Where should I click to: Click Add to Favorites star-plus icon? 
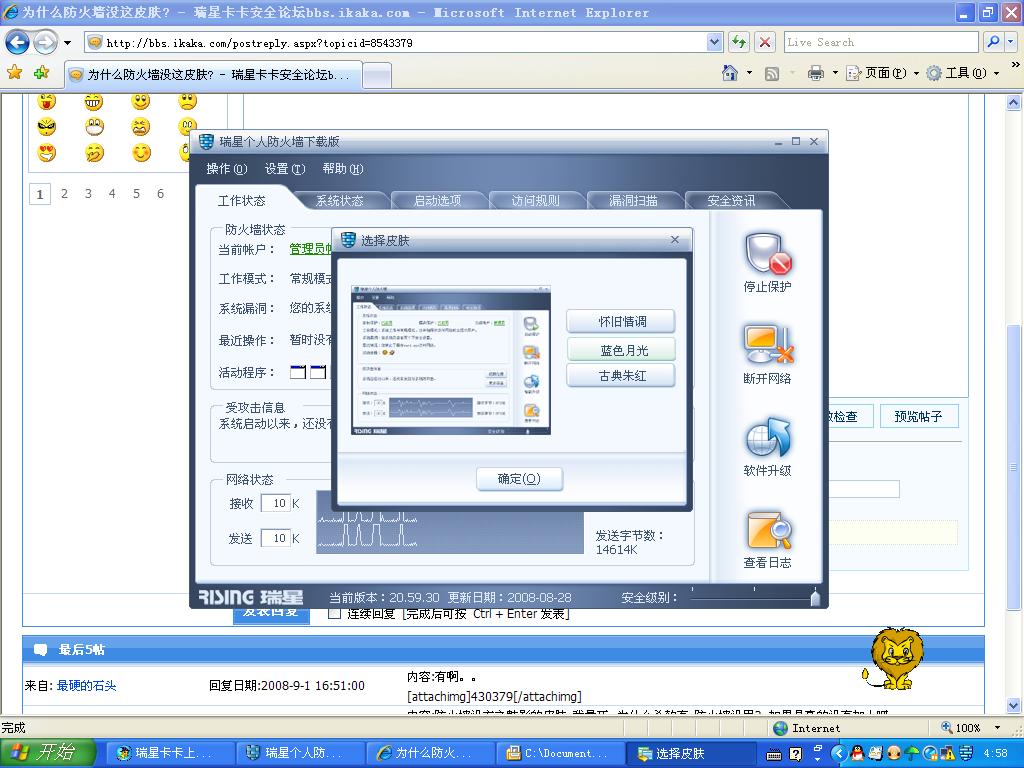(41, 72)
